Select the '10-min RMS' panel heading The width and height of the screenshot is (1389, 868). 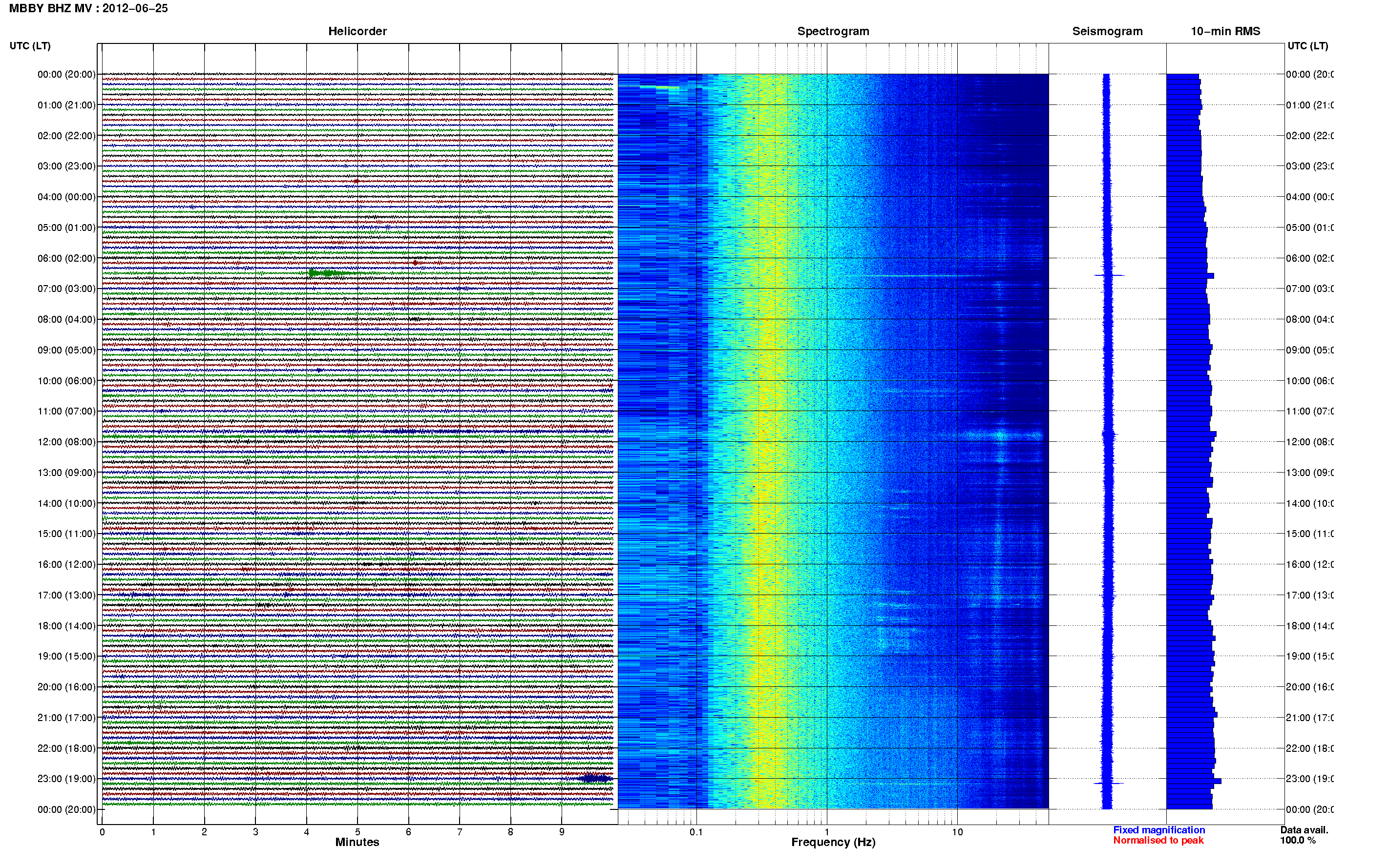click(1225, 32)
